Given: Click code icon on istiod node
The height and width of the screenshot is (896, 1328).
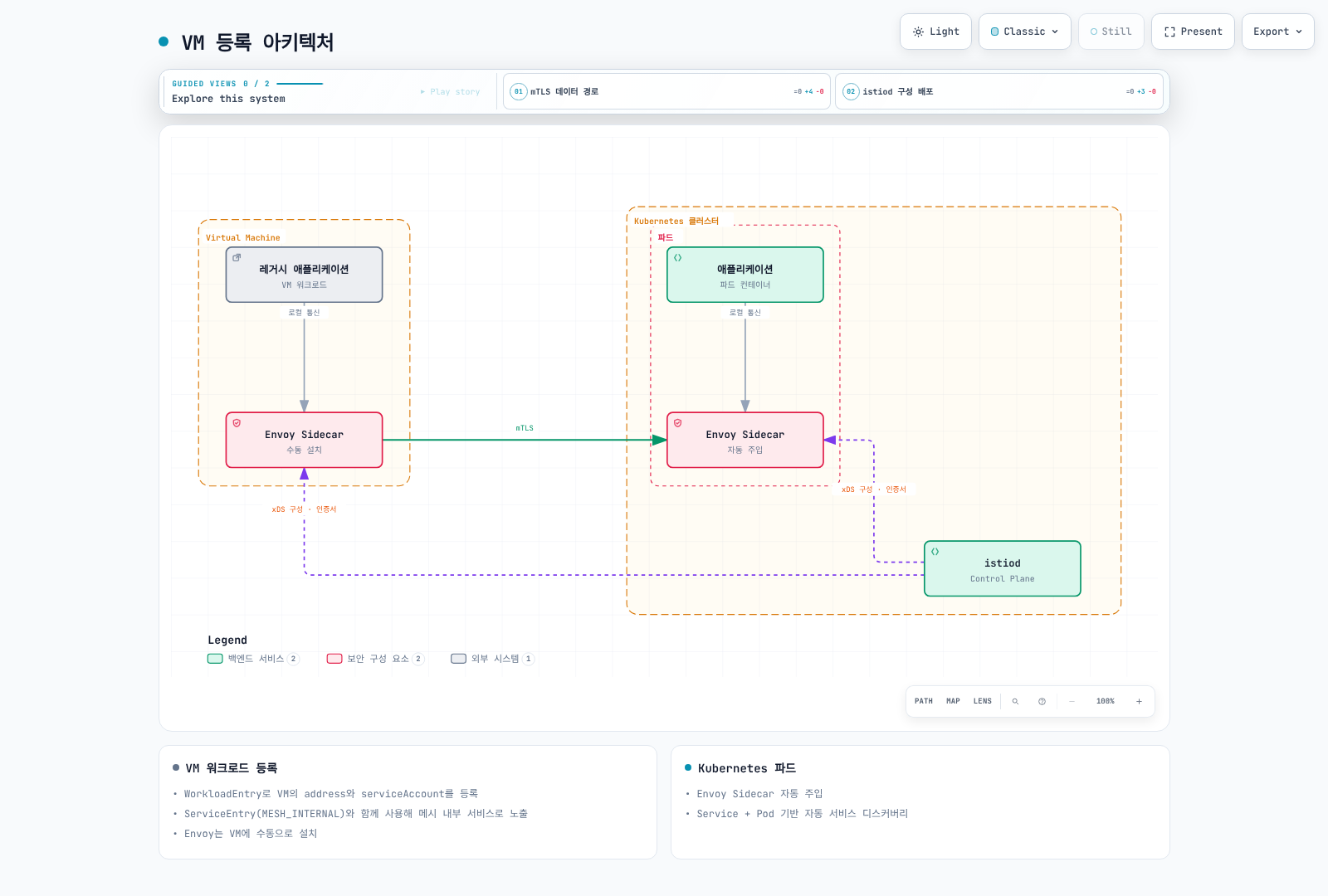Looking at the screenshot, I should 935,552.
